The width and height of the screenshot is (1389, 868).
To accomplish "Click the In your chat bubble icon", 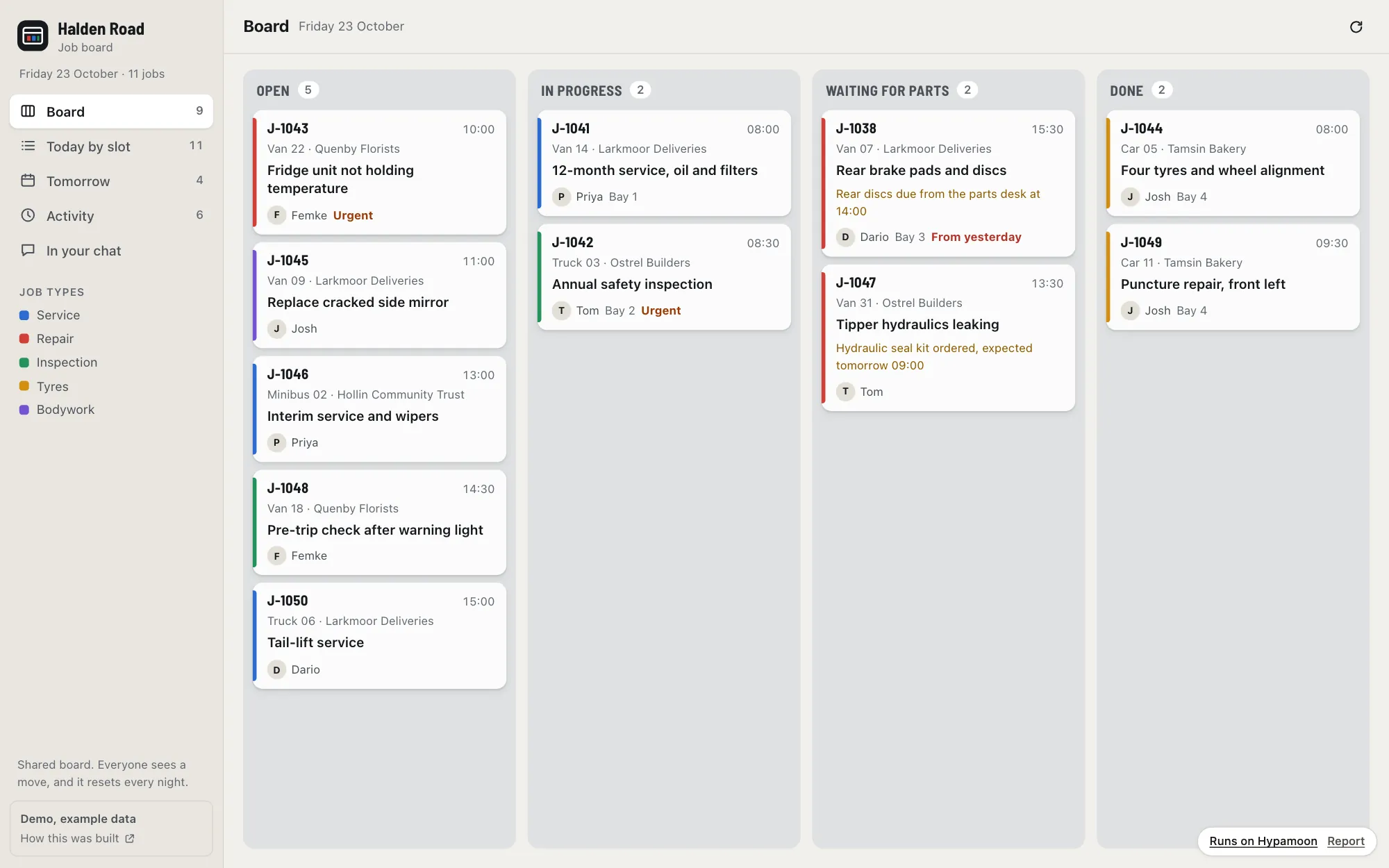I will pyautogui.click(x=28, y=250).
